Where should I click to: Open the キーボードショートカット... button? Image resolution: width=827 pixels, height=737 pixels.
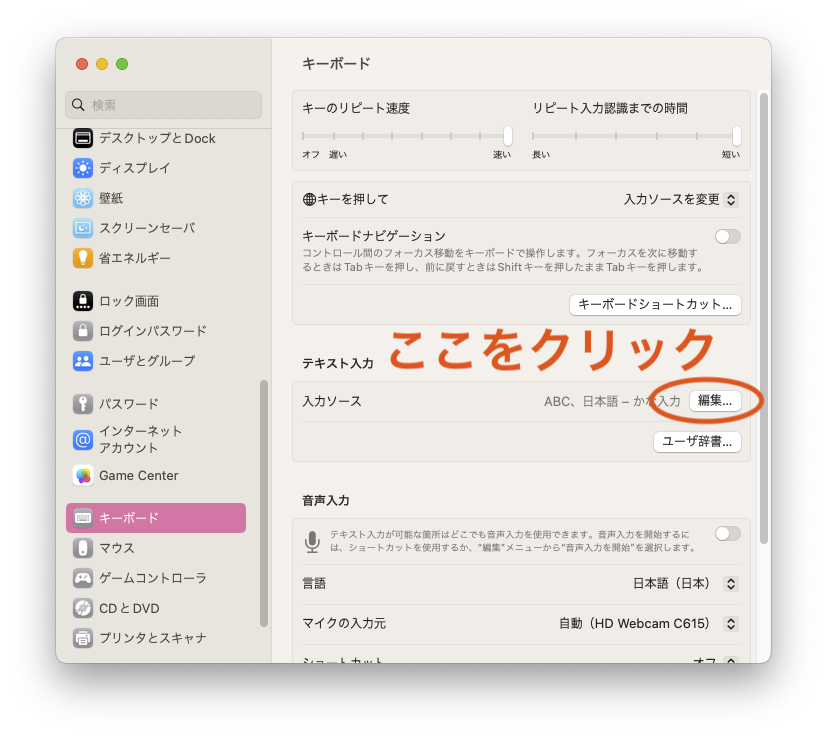click(655, 305)
